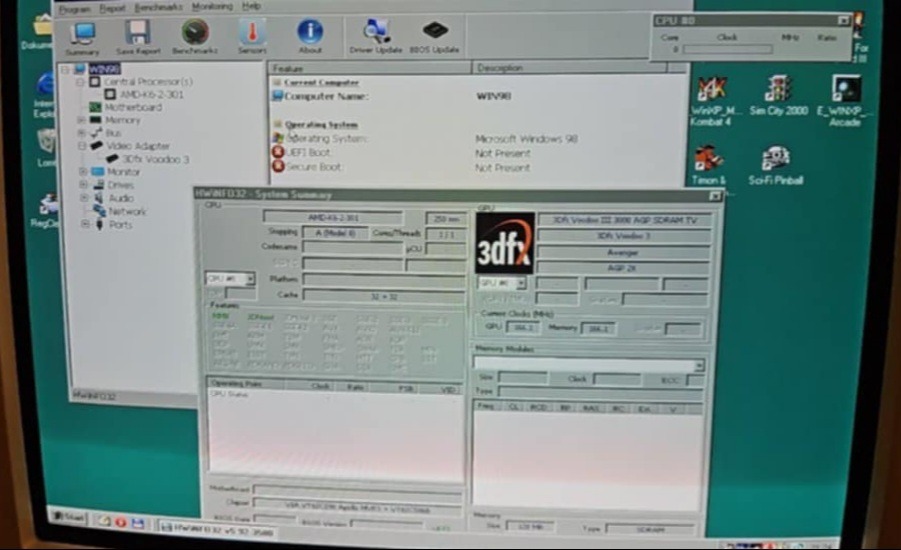Open the Program menu
Viewport: 901px width, 550px height.
(75, 9)
